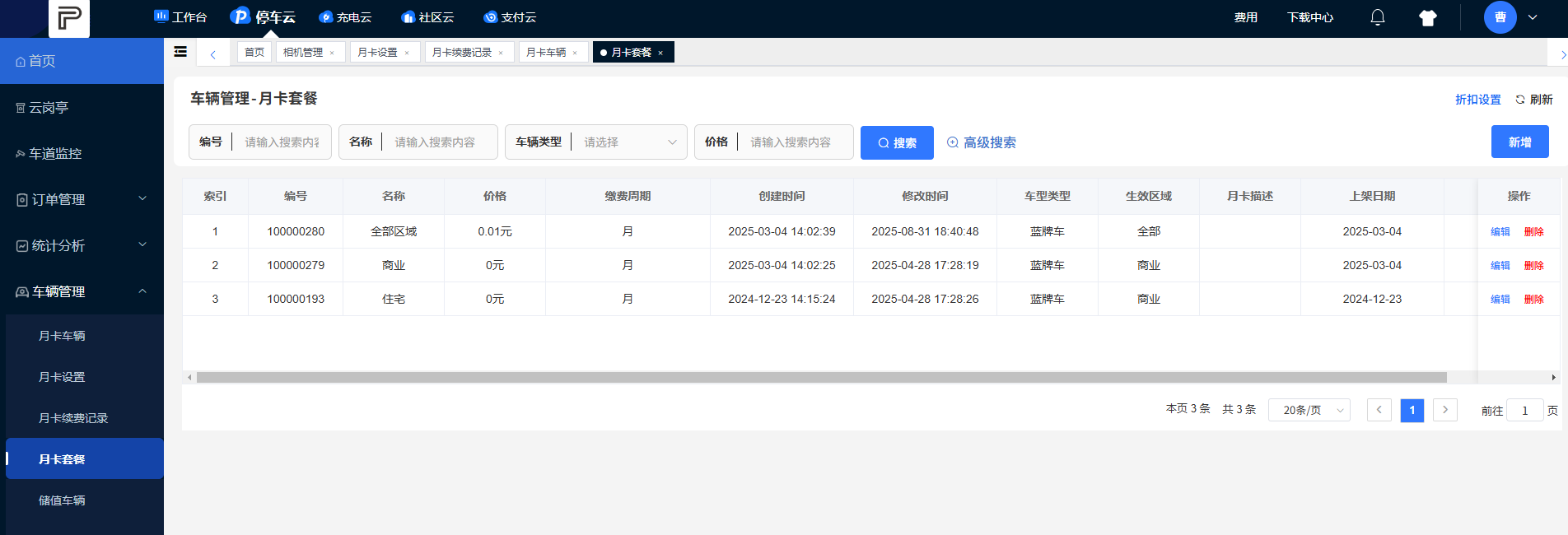Close the 相机管理 tab
Screen dimensions: 1568x535
coord(332,53)
